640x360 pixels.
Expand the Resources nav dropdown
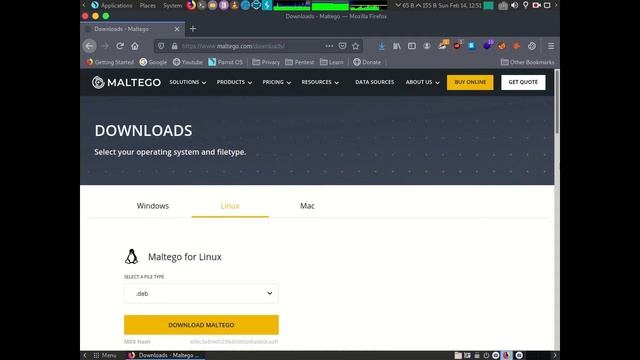[x=320, y=82]
